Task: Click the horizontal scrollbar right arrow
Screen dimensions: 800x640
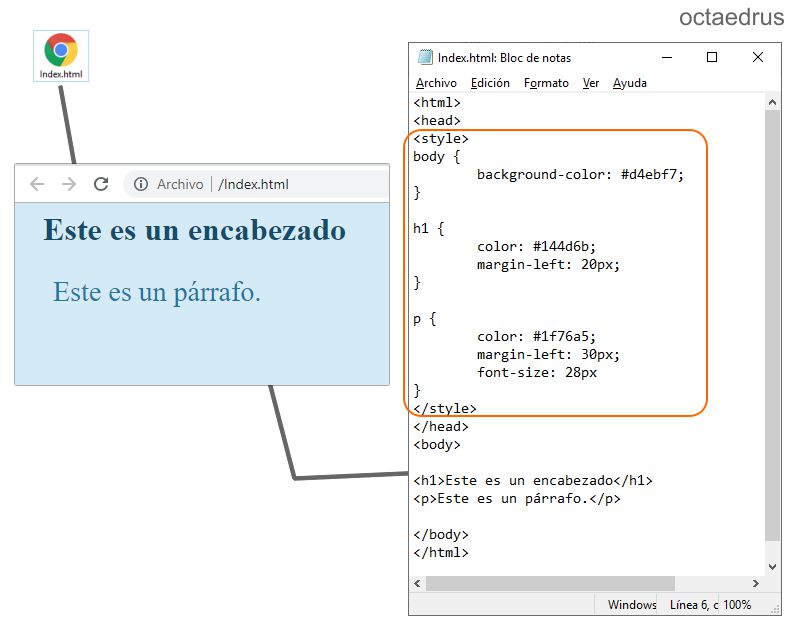Action: [757, 583]
